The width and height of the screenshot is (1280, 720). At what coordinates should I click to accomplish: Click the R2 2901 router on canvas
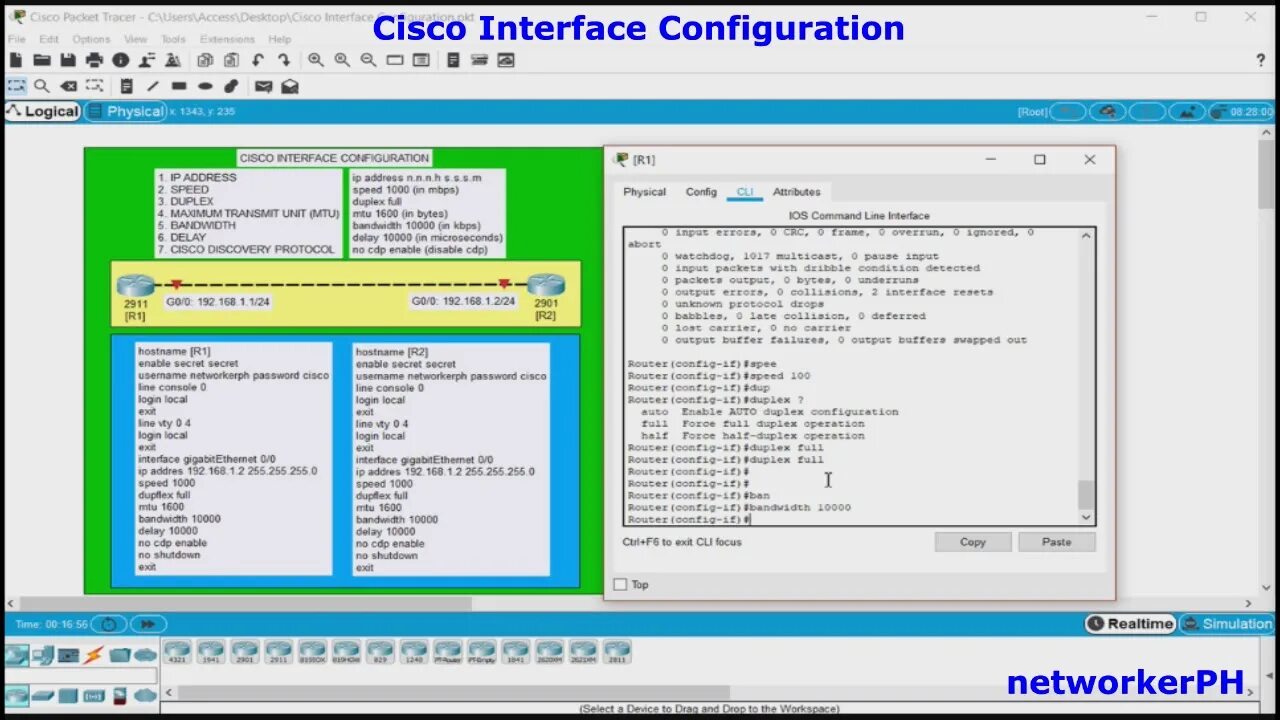546,286
